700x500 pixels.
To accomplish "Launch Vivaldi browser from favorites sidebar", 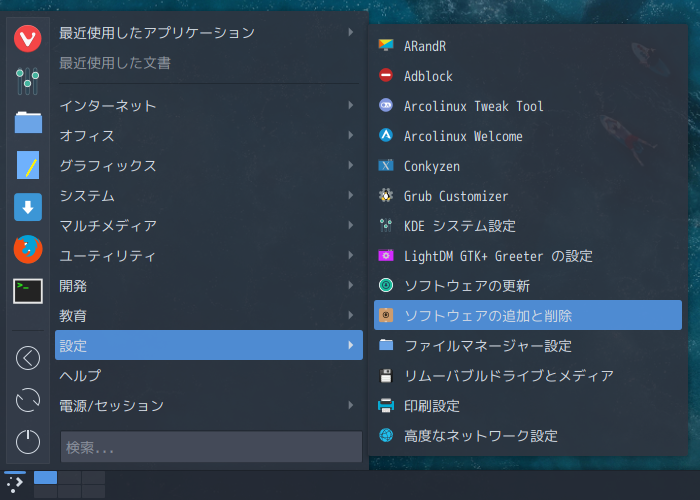I will point(28,39).
